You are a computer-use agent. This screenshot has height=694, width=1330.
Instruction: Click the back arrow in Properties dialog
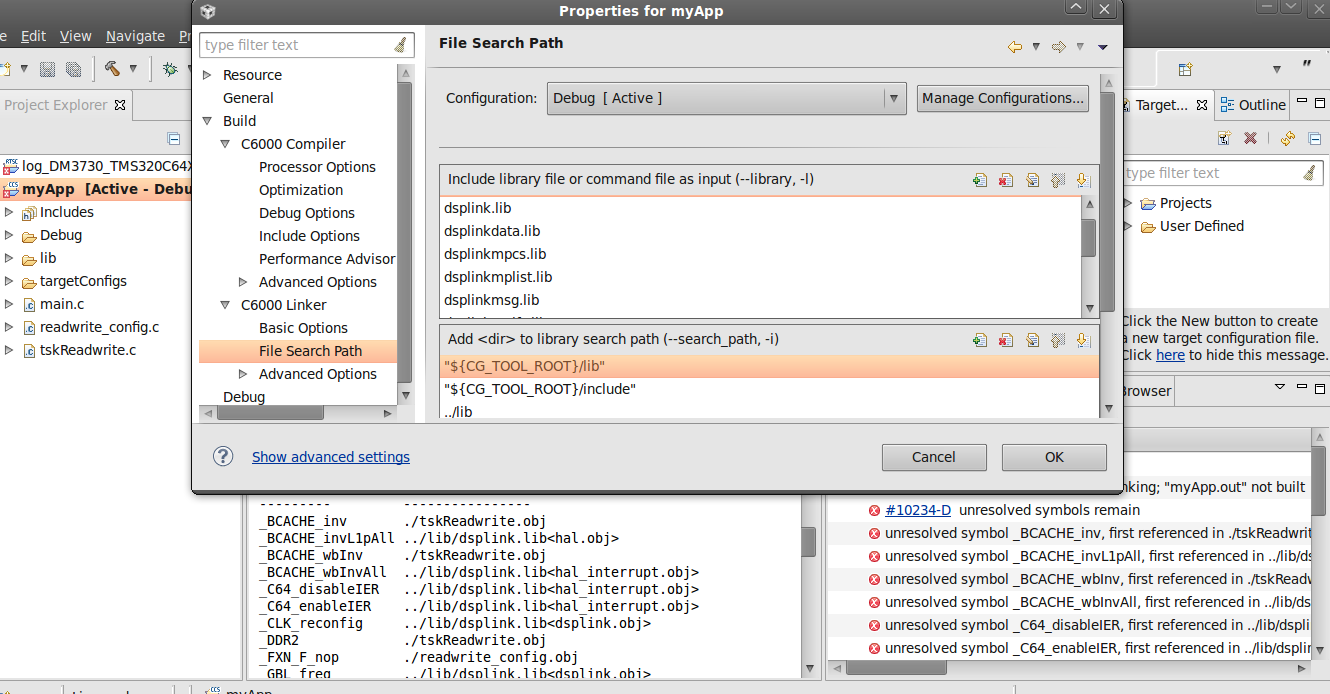(1015, 47)
